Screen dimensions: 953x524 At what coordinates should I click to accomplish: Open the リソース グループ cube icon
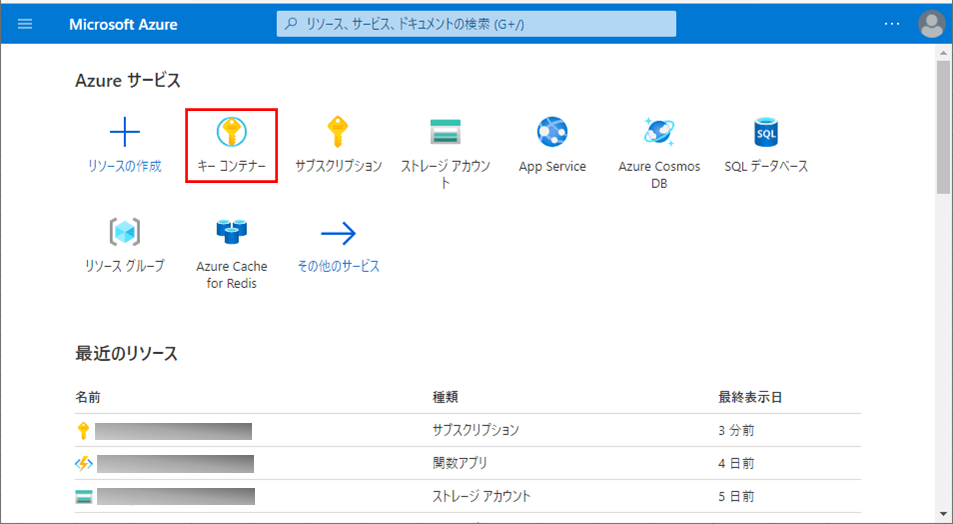click(125, 232)
